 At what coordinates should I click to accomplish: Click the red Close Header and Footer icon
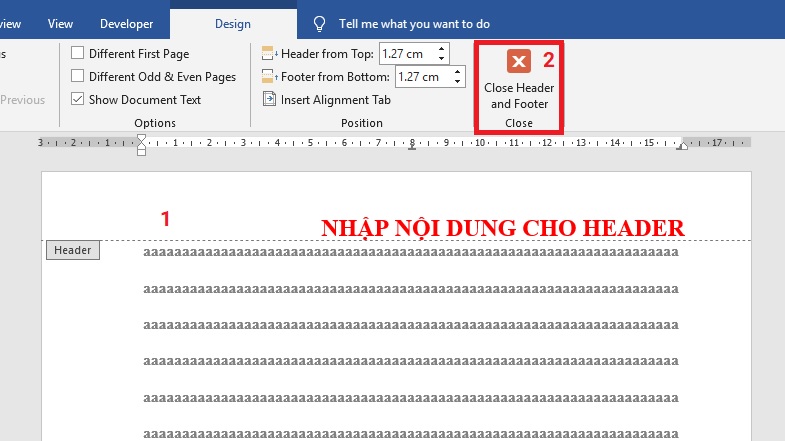tap(518, 62)
